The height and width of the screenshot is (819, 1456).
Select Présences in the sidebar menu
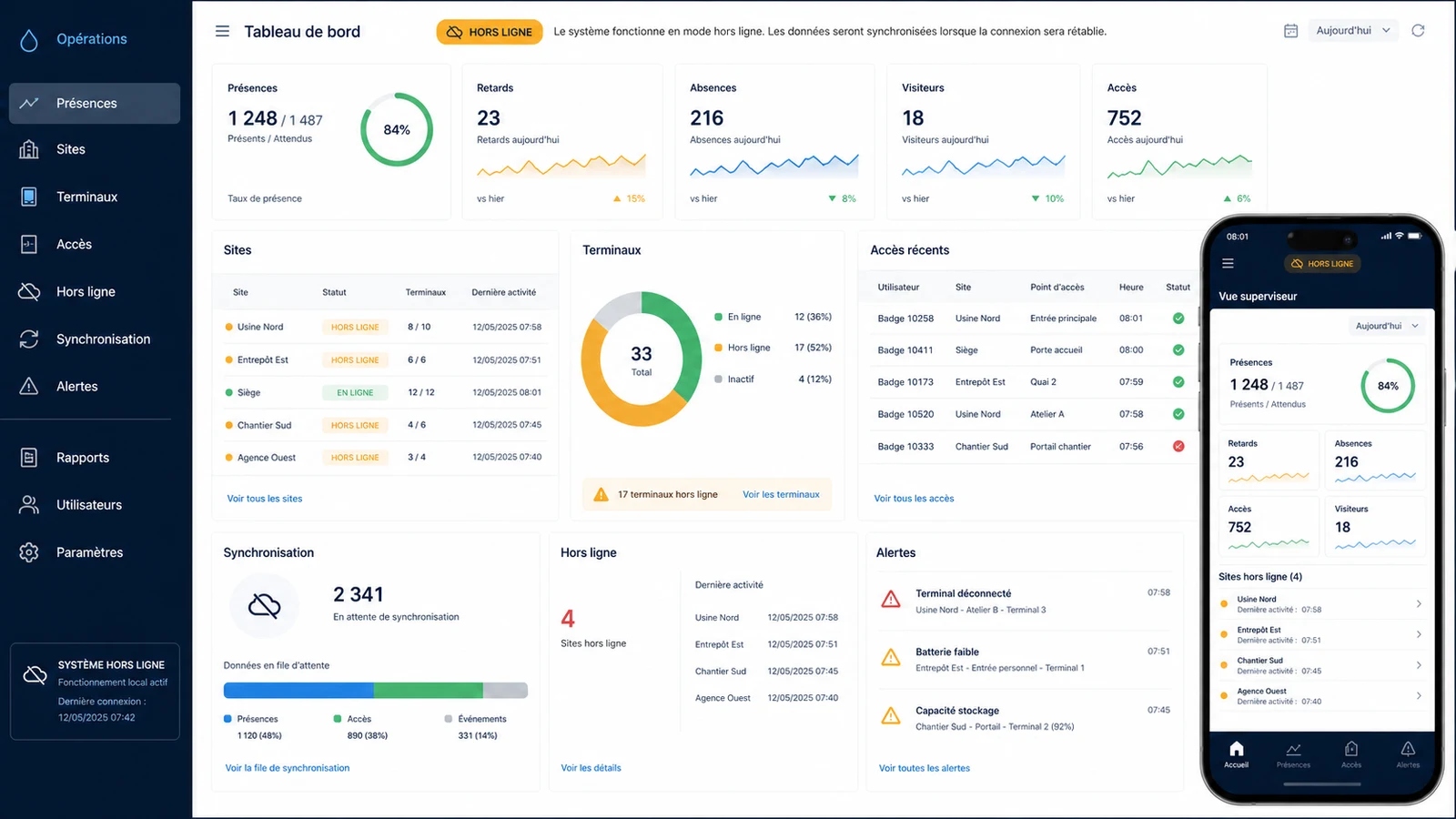click(x=95, y=104)
